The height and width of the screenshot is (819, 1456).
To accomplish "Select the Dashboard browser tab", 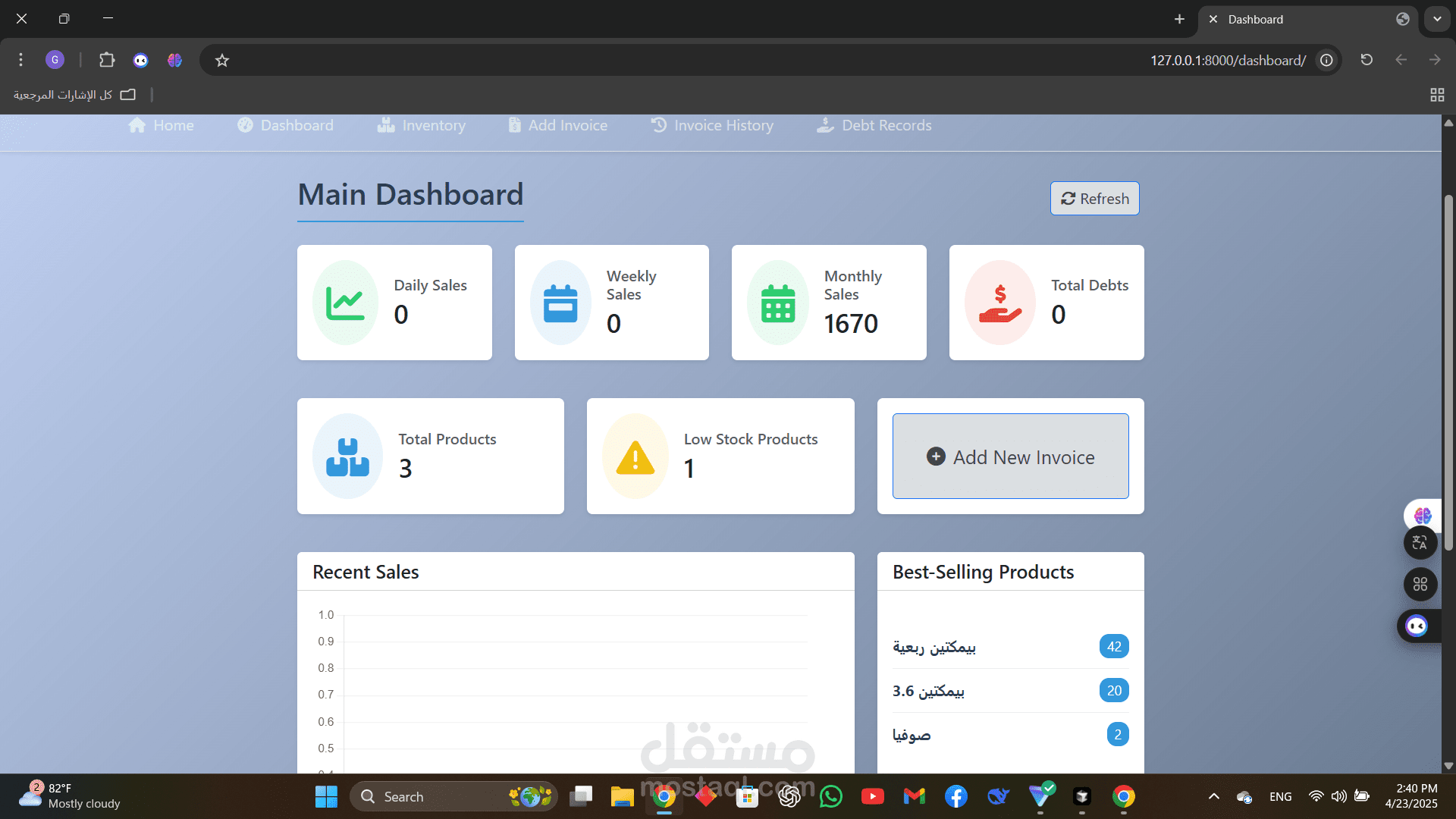I will pyautogui.click(x=1308, y=20).
